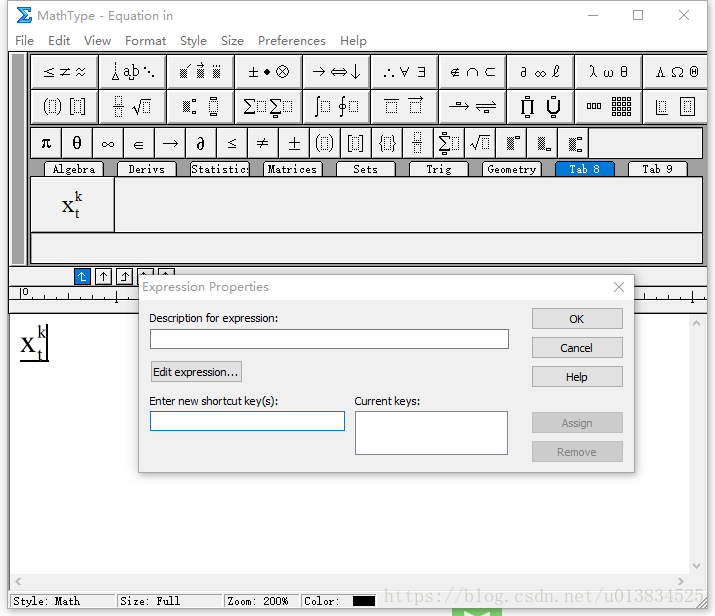Open the subscript and superscript templates palette
The height and width of the screenshot is (616, 715).
coord(201,107)
